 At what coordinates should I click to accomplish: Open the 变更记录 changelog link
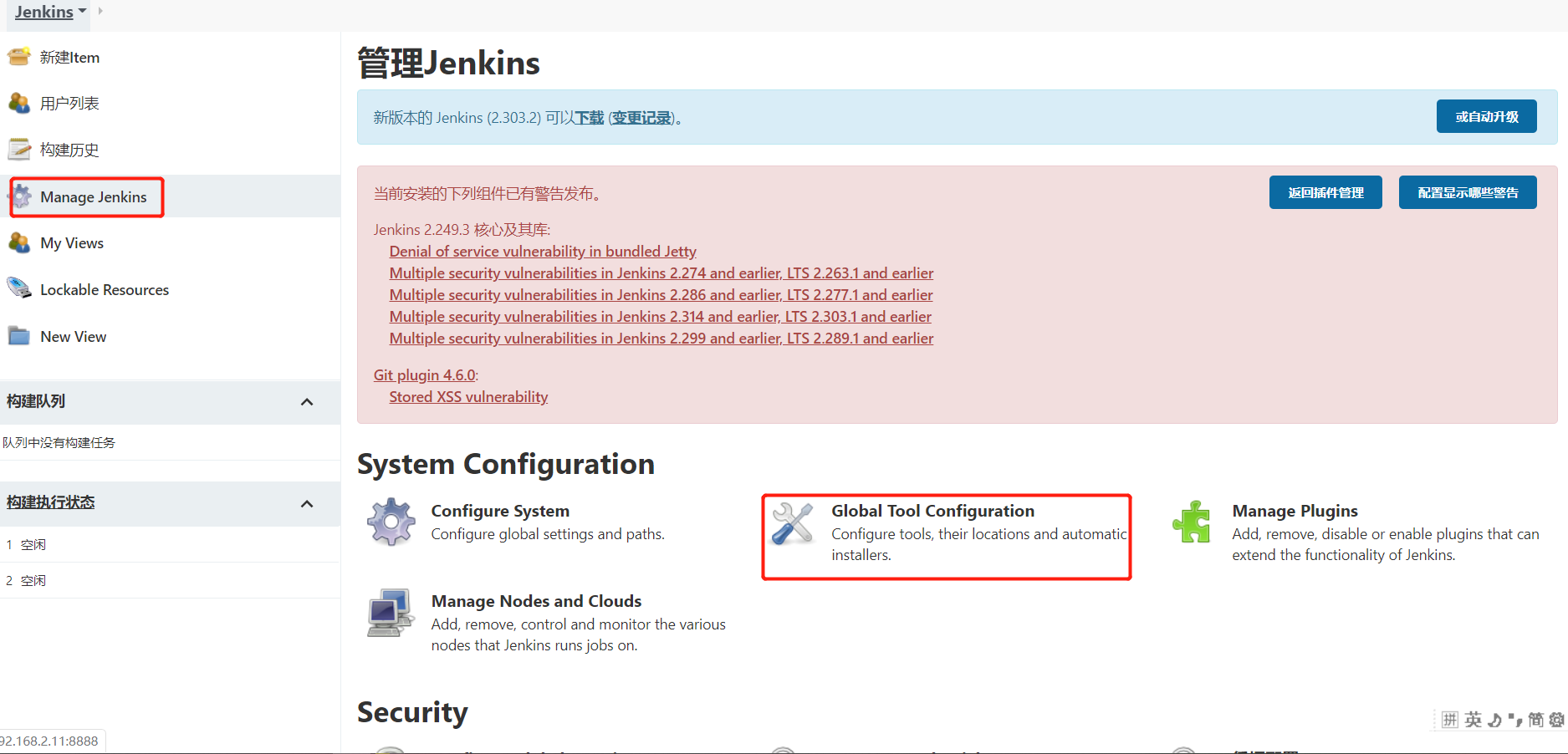pos(641,118)
